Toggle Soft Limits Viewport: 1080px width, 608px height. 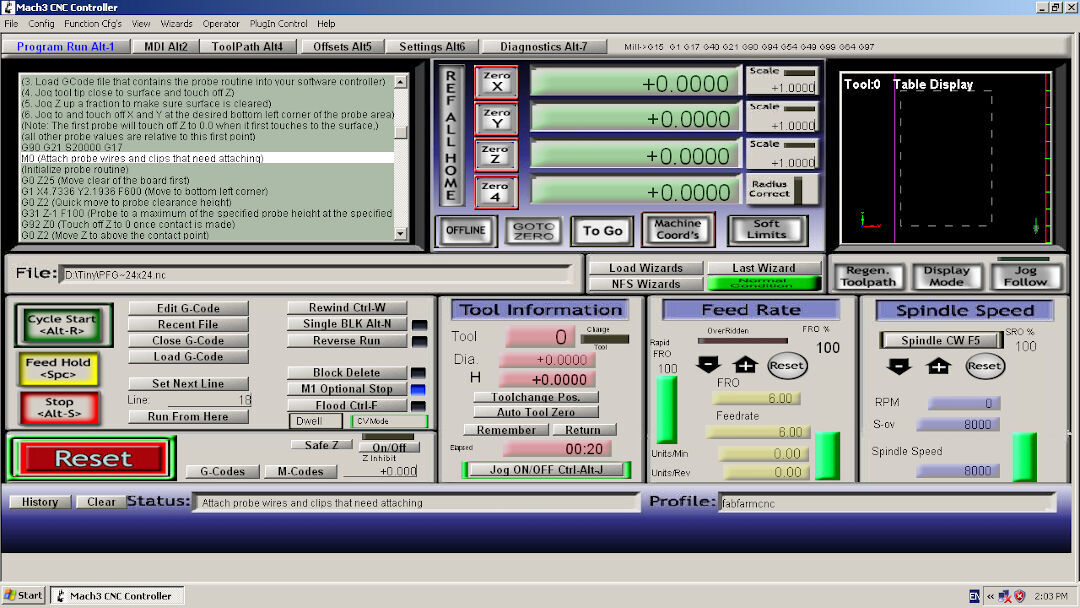767,229
